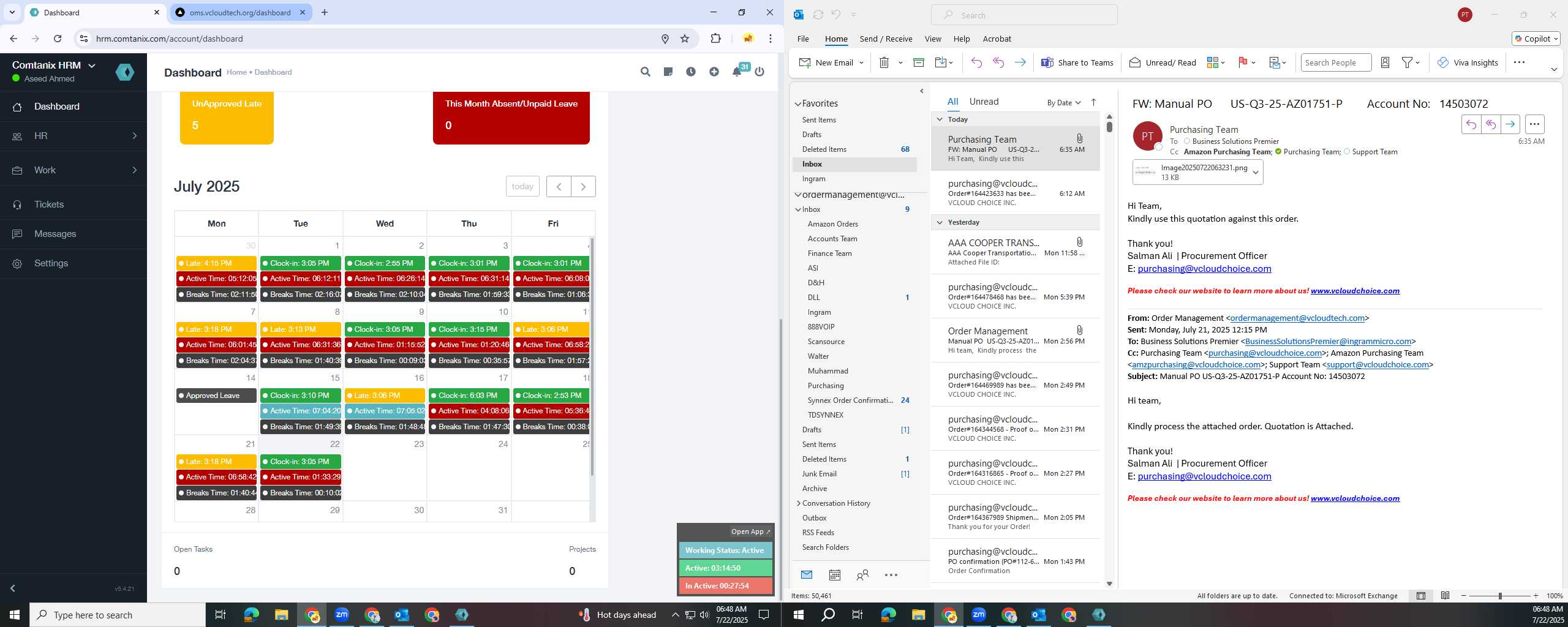Open Zoom from the left Windows taskbar
This screenshot has width=1568, height=627.
point(342,615)
